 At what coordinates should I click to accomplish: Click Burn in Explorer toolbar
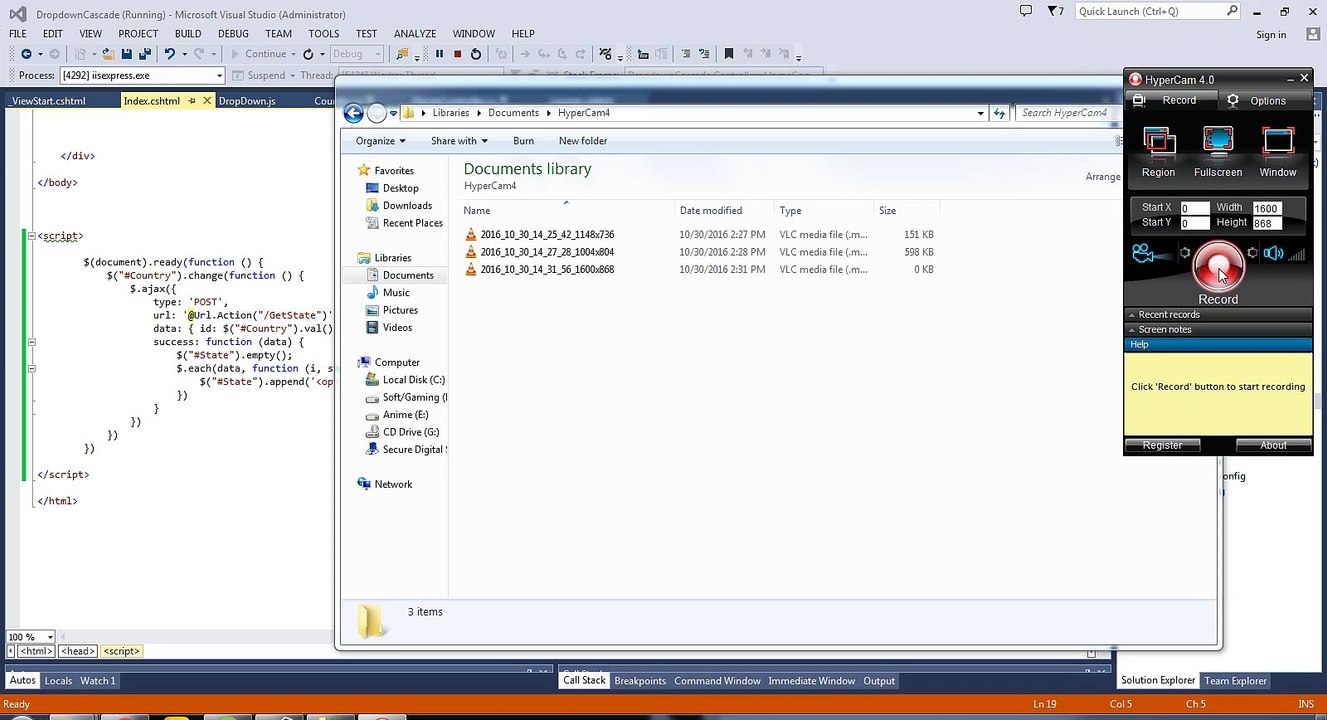tap(523, 141)
